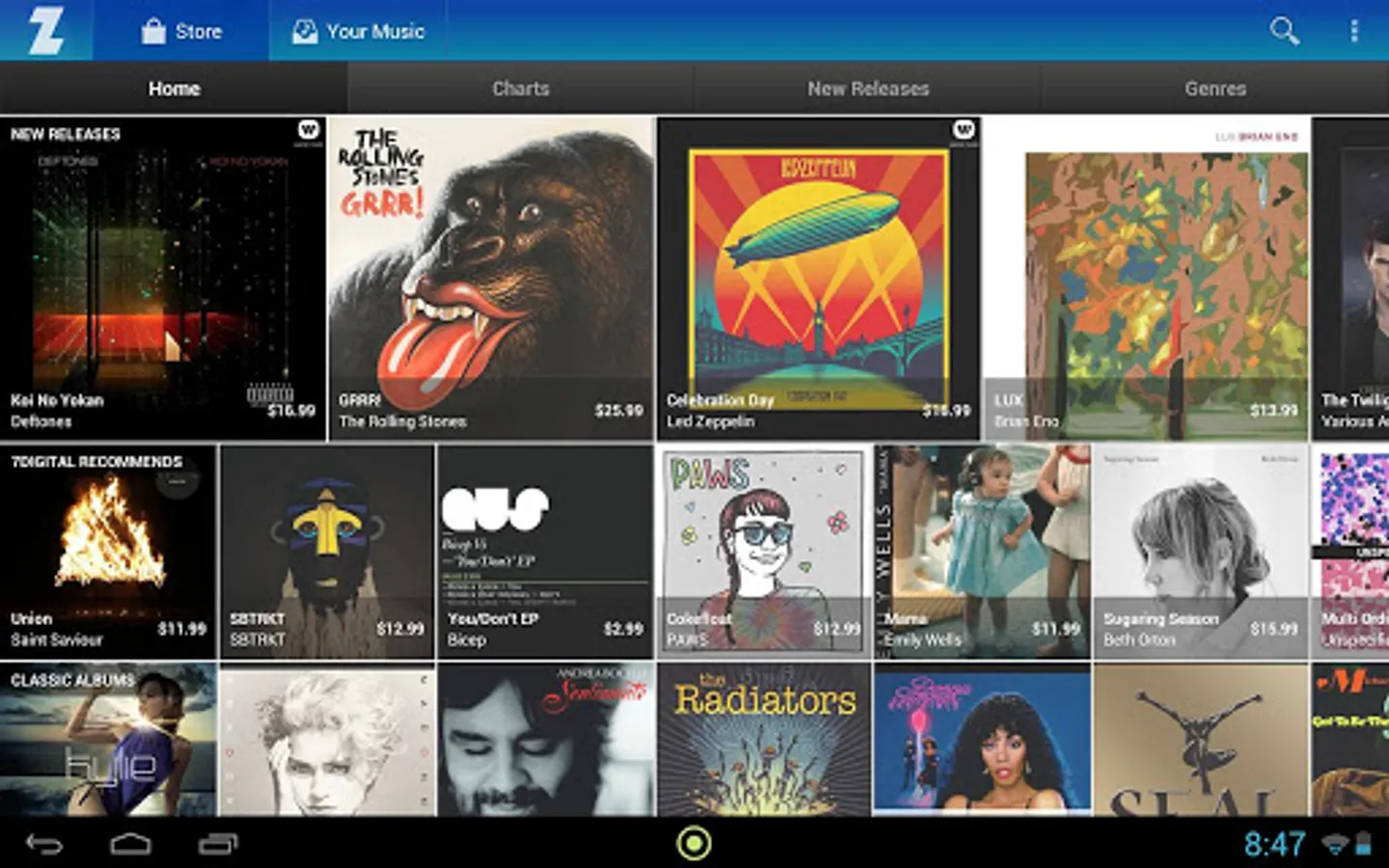Open the SBTRKT album tile
1389x868 pixels.
[327, 552]
